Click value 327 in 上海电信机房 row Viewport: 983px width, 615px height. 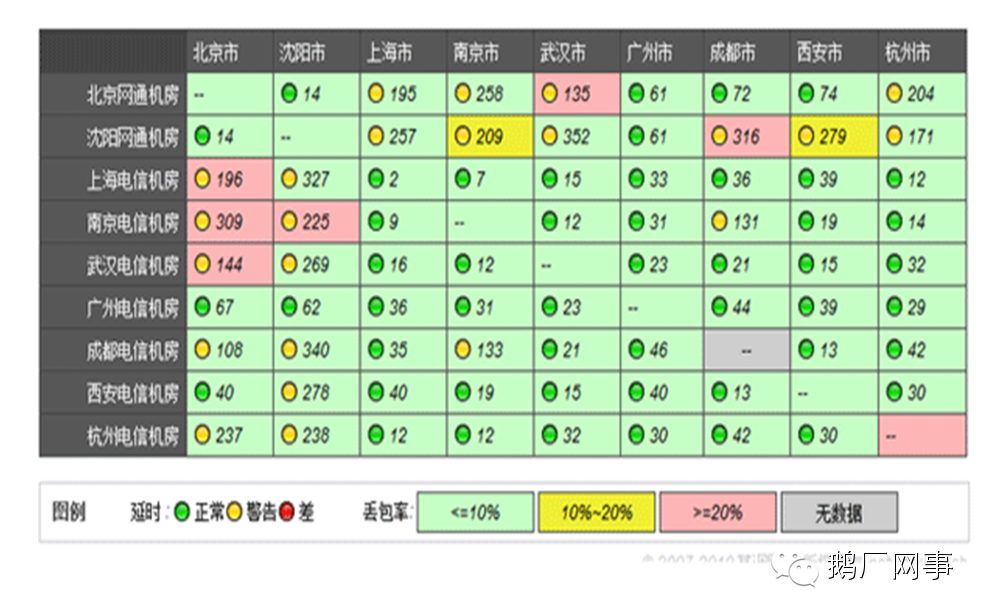click(315, 179)
